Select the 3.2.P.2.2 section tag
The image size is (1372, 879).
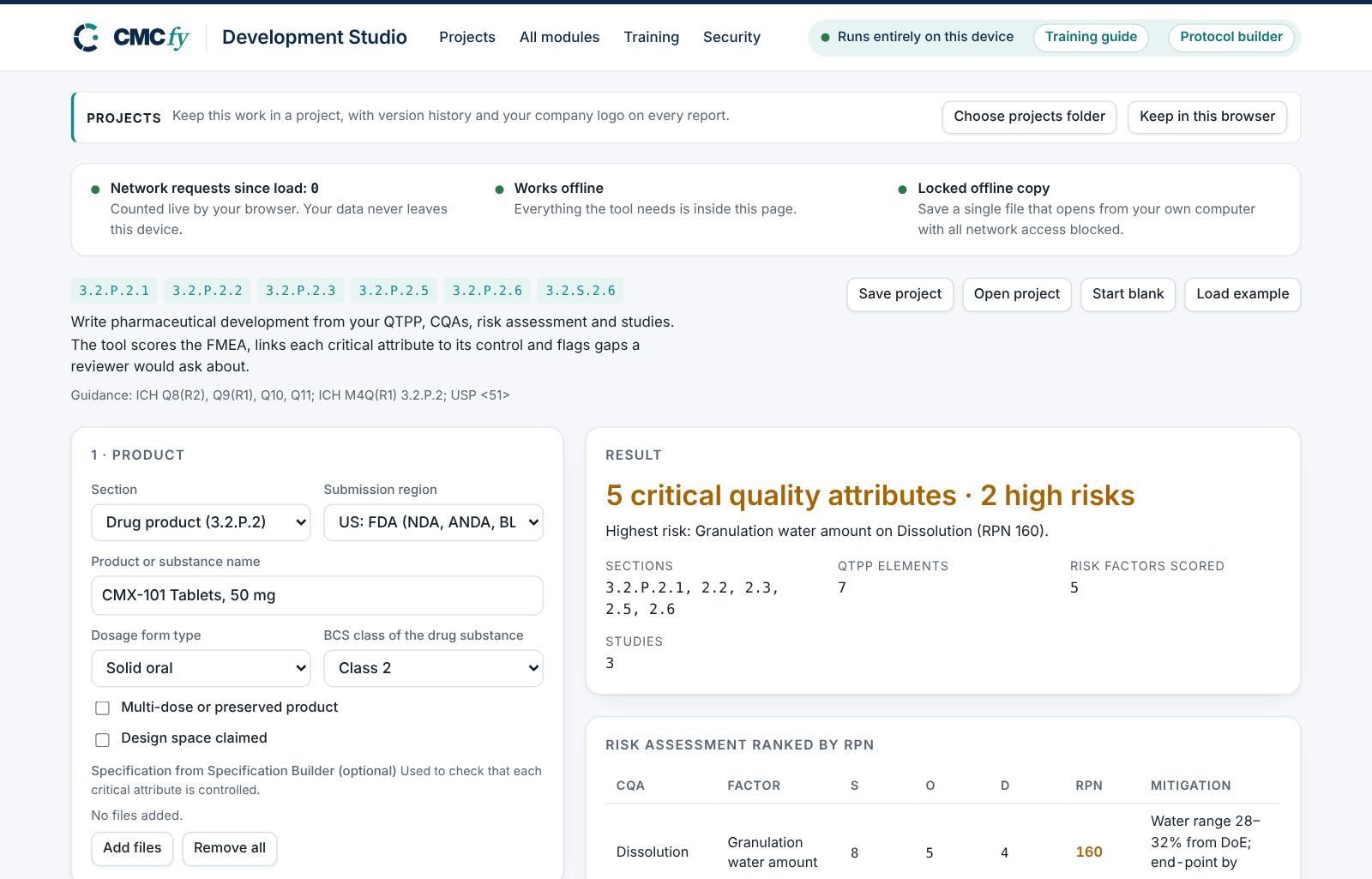[x=208, y=291]
